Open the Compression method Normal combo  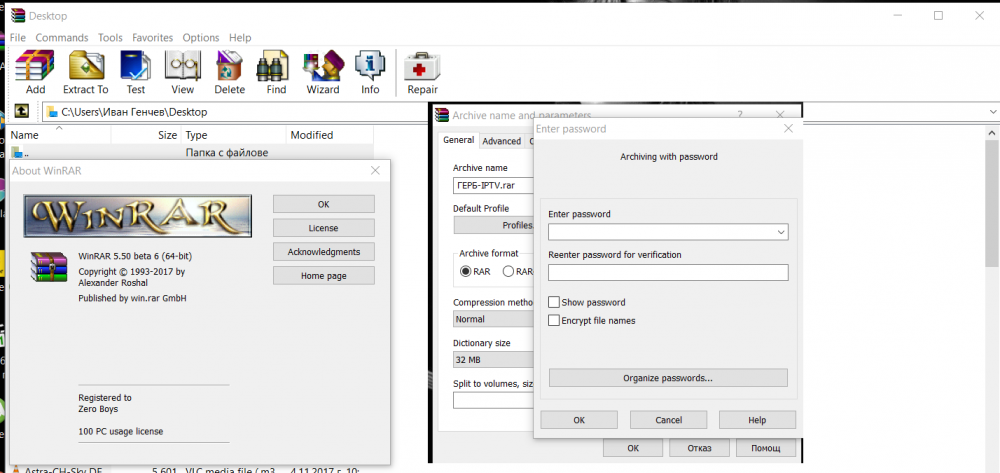coord(494,319)
